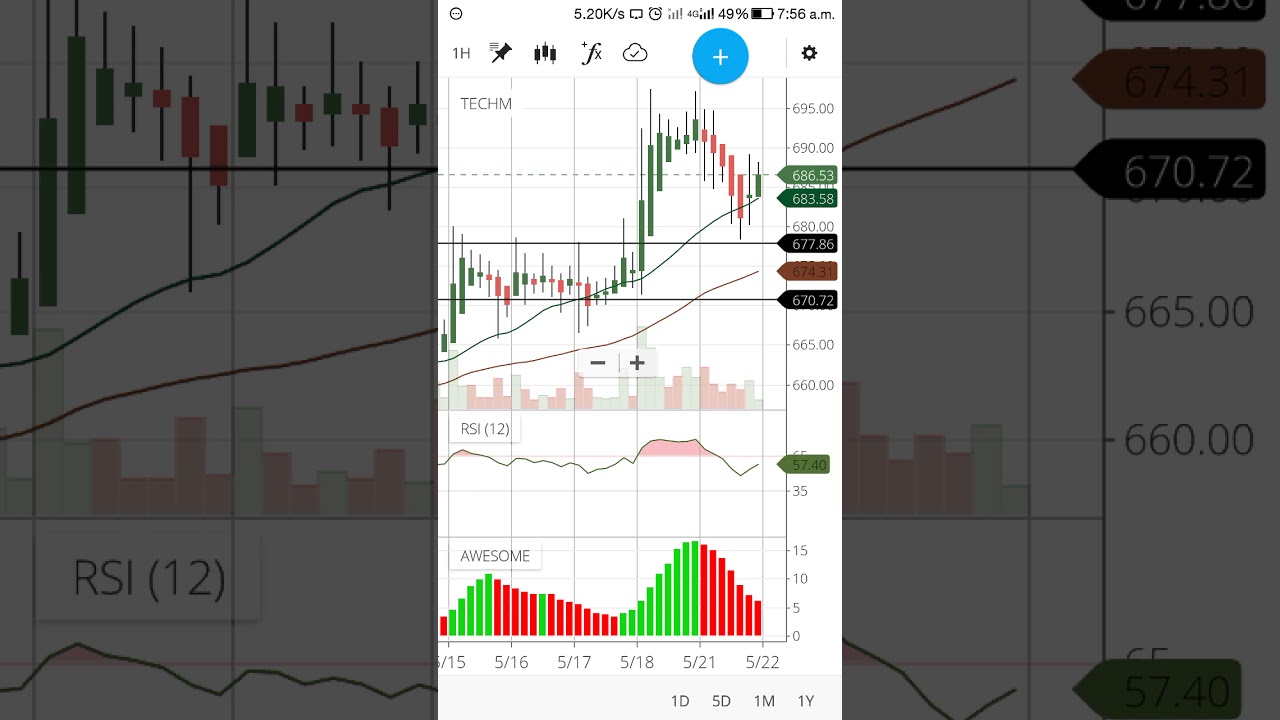1280x720 pixels.
Task: Open the chart settings gear
Action: (809, 54)
